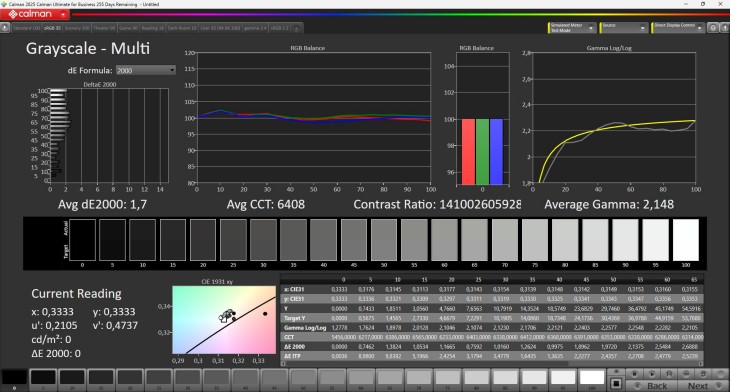Image resolution: width=730 pixels, height=392 pixels.
Task: Click the add tab plus icon
Action: click(x=296, y=28)
